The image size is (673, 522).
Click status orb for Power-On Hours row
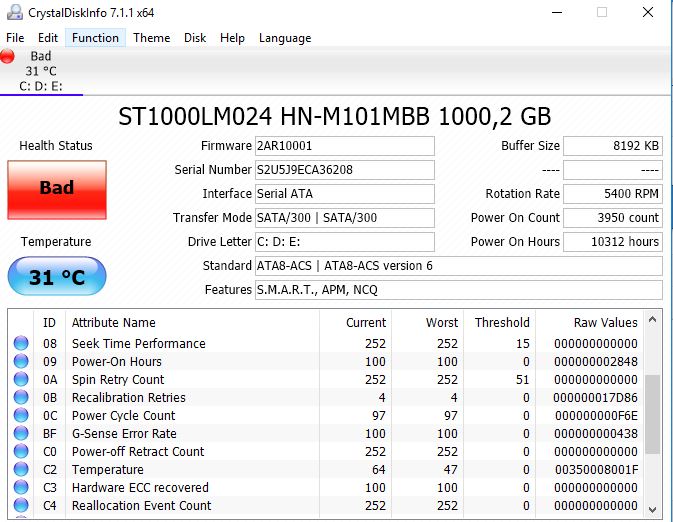pos(21,361)
